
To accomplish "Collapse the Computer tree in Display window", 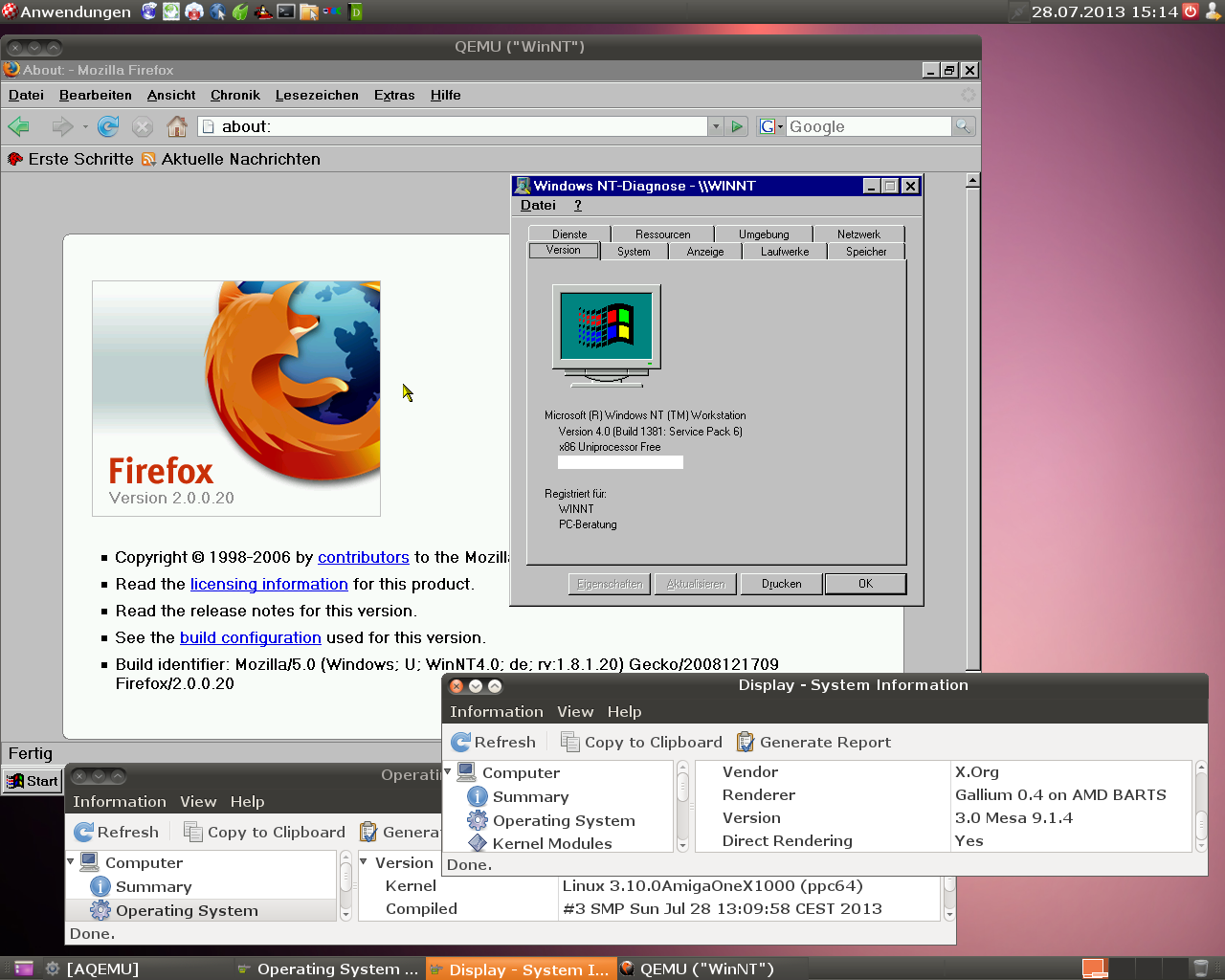I will (x=448, y=771).
